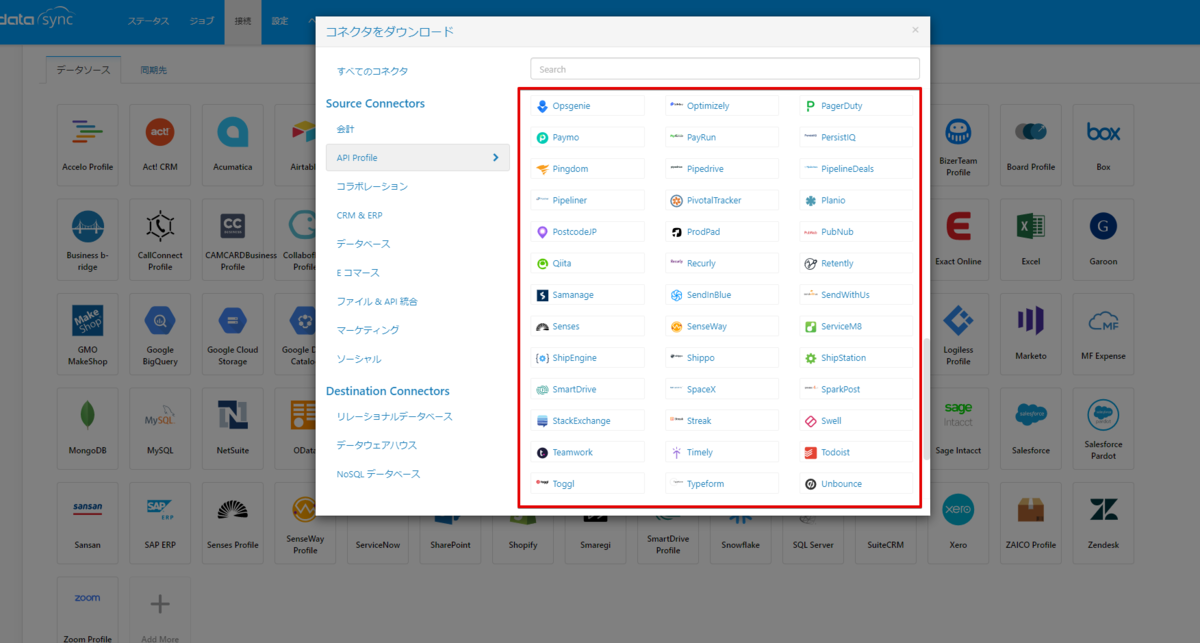The width and height of the screenshot is (1200, 643).
Task: Click the Add More tile
Action: coord(159,612)
